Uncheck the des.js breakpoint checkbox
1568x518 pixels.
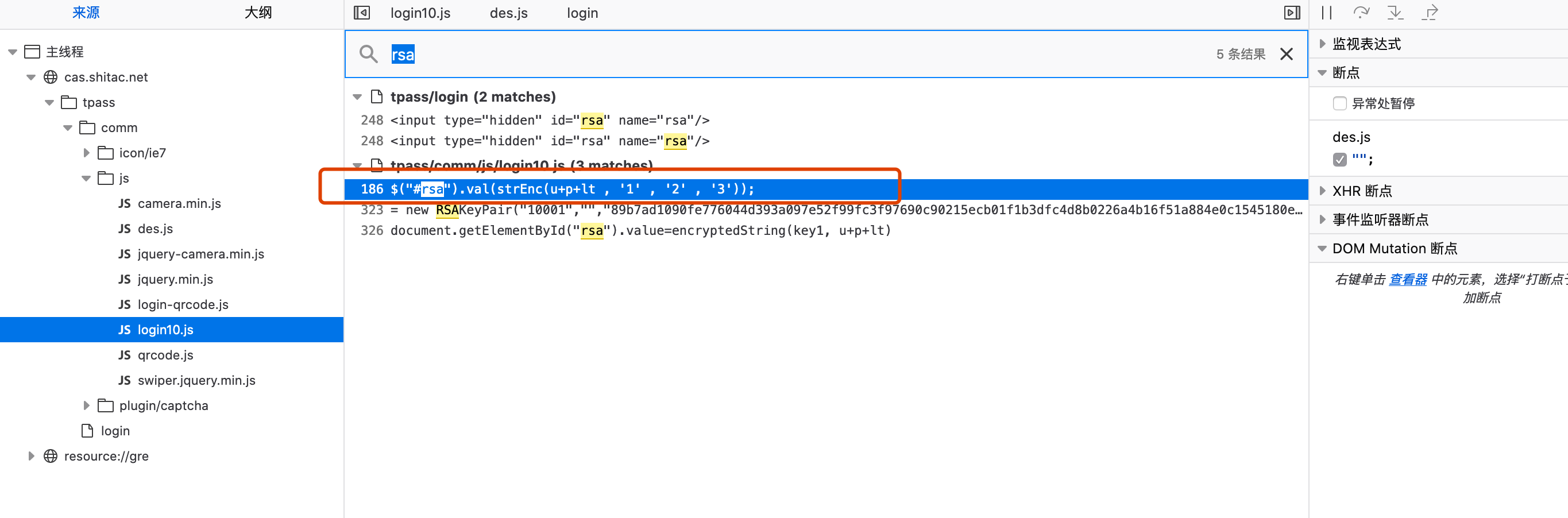(x=1339, y=160)
